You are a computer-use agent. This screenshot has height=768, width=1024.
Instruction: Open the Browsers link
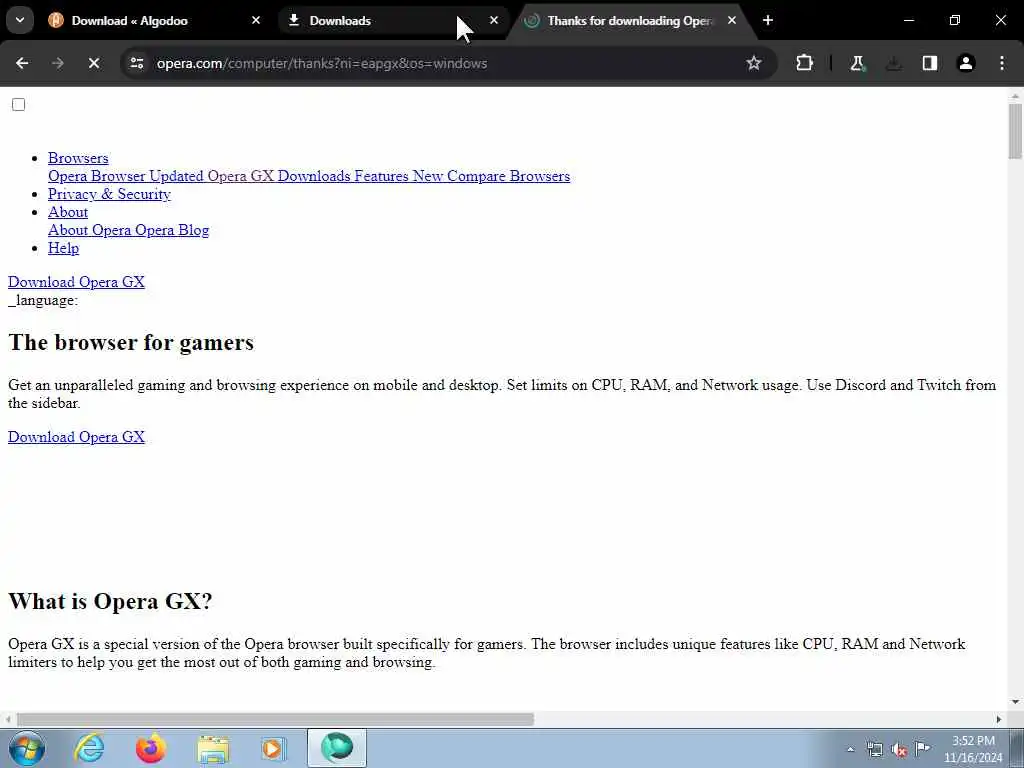(78, 158)
